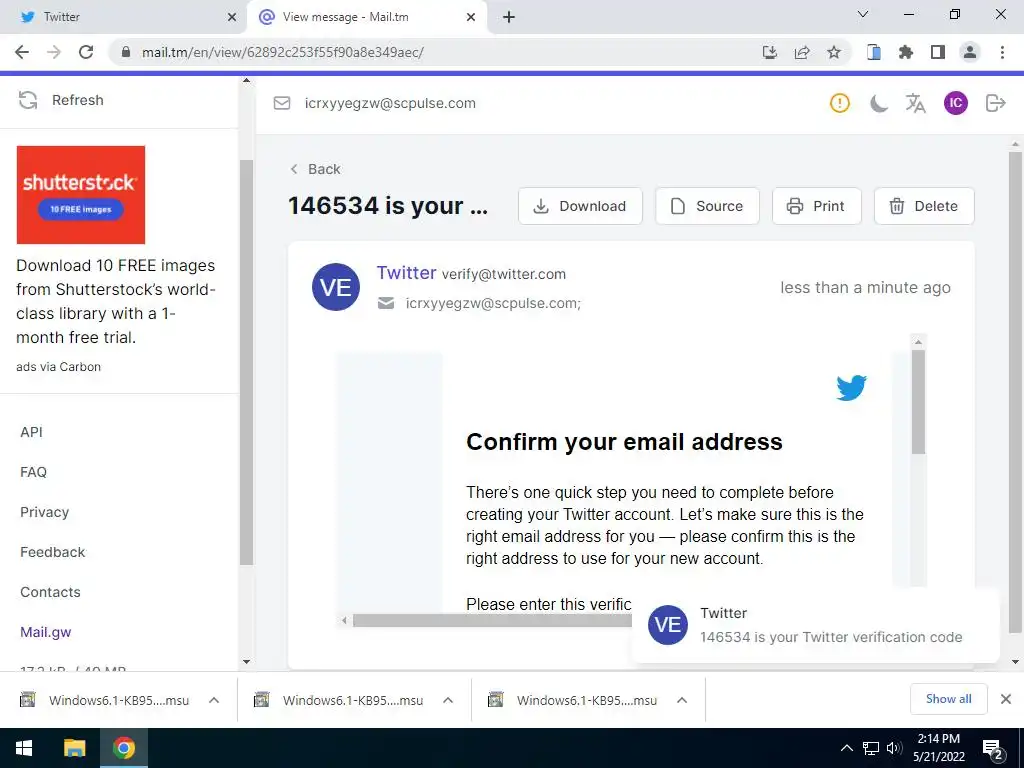Click the logout icon in Mail.tm header
This screenshot has width=1024, height=768.
pyautogui.click(x=995, y=103)
